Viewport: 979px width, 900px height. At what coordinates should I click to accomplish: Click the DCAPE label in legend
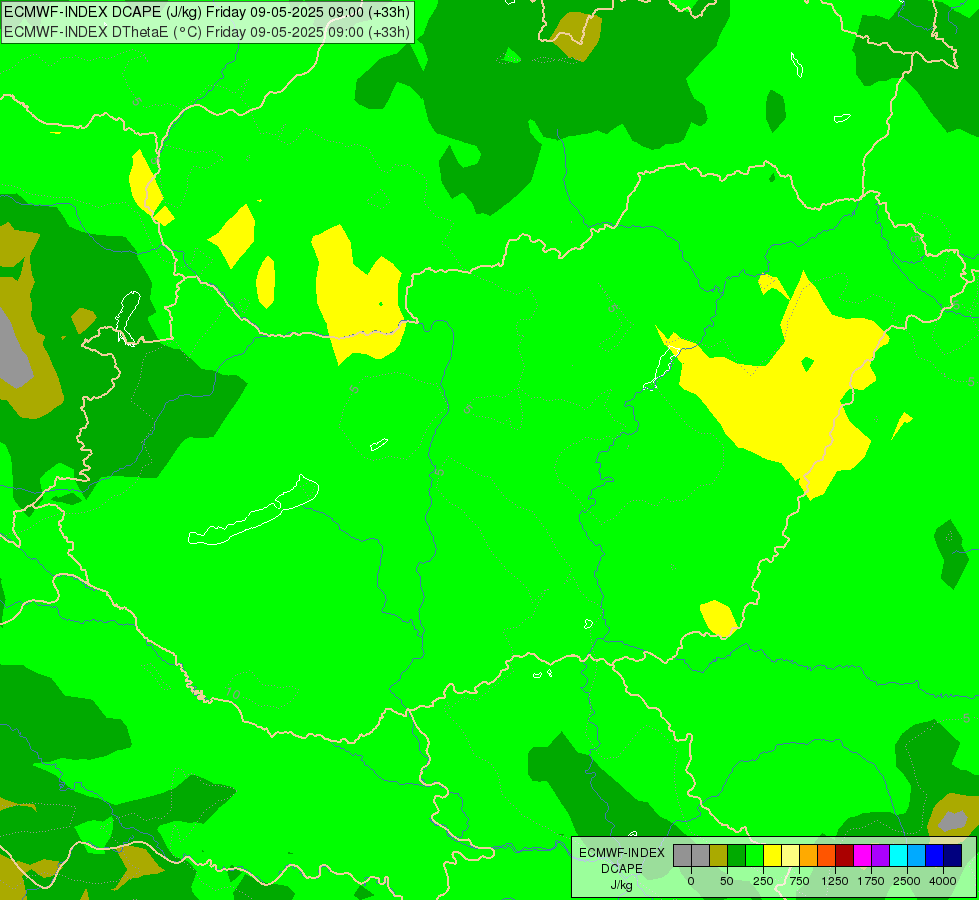click(x=622, y=869)
